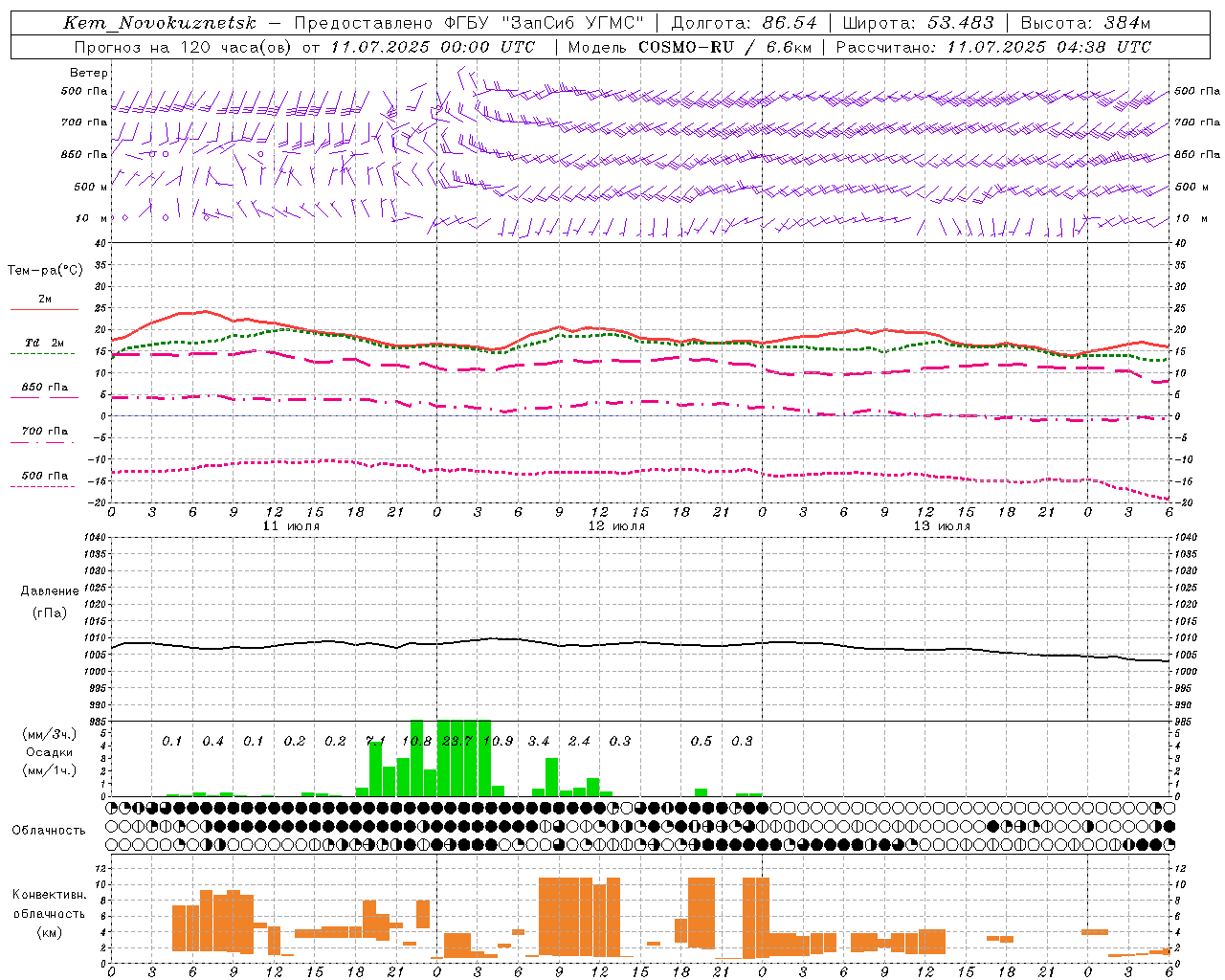1225x980 pixels.
Task: Click the precipitation value 0.5
Action: coord(702,742)
